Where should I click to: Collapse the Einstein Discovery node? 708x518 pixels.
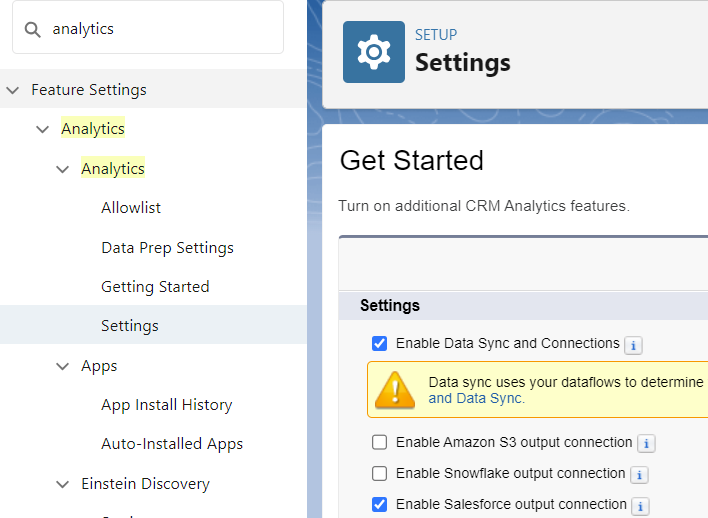63,484
